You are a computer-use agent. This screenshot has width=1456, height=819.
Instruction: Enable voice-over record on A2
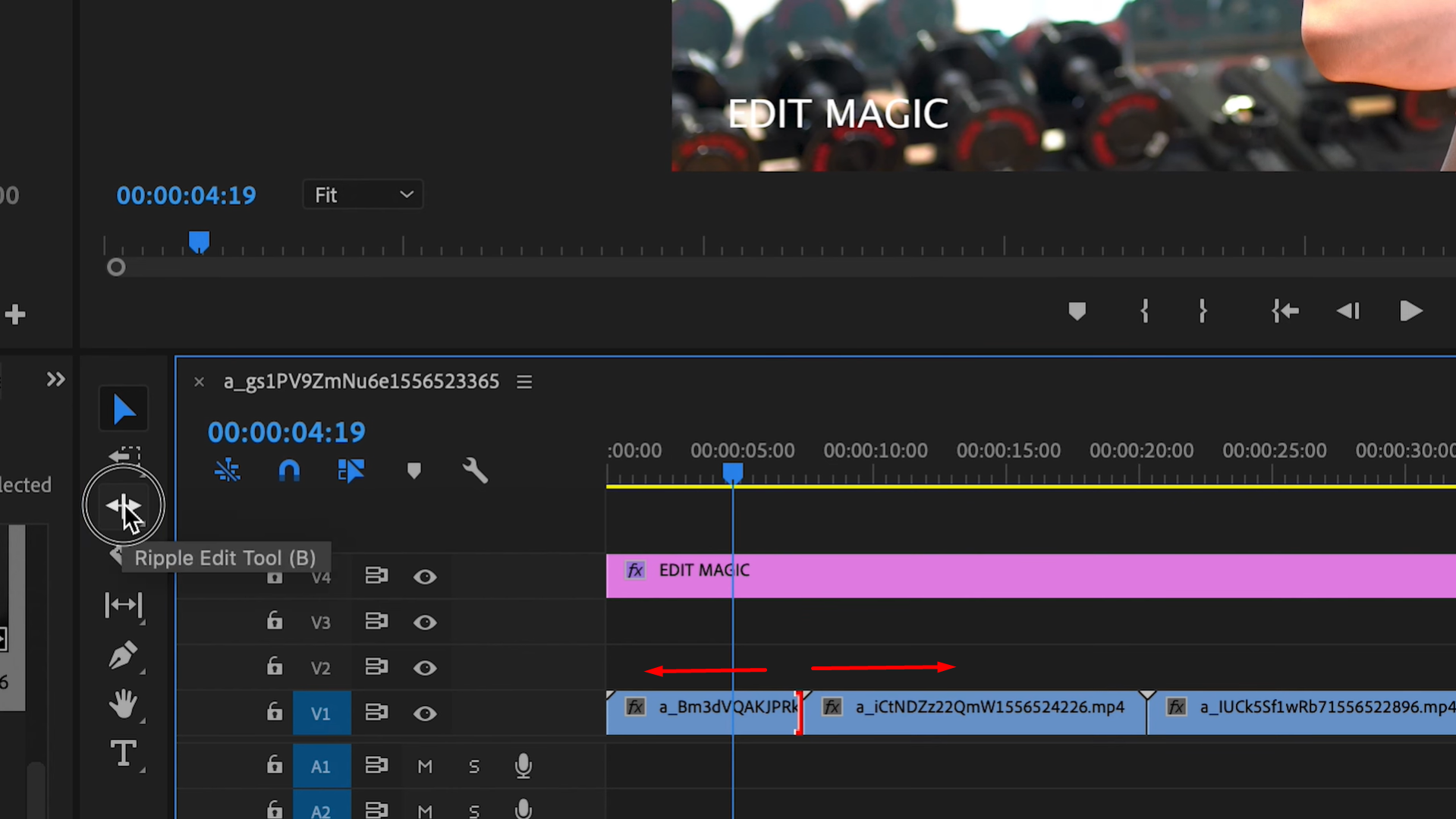click(x=523, y=809)
